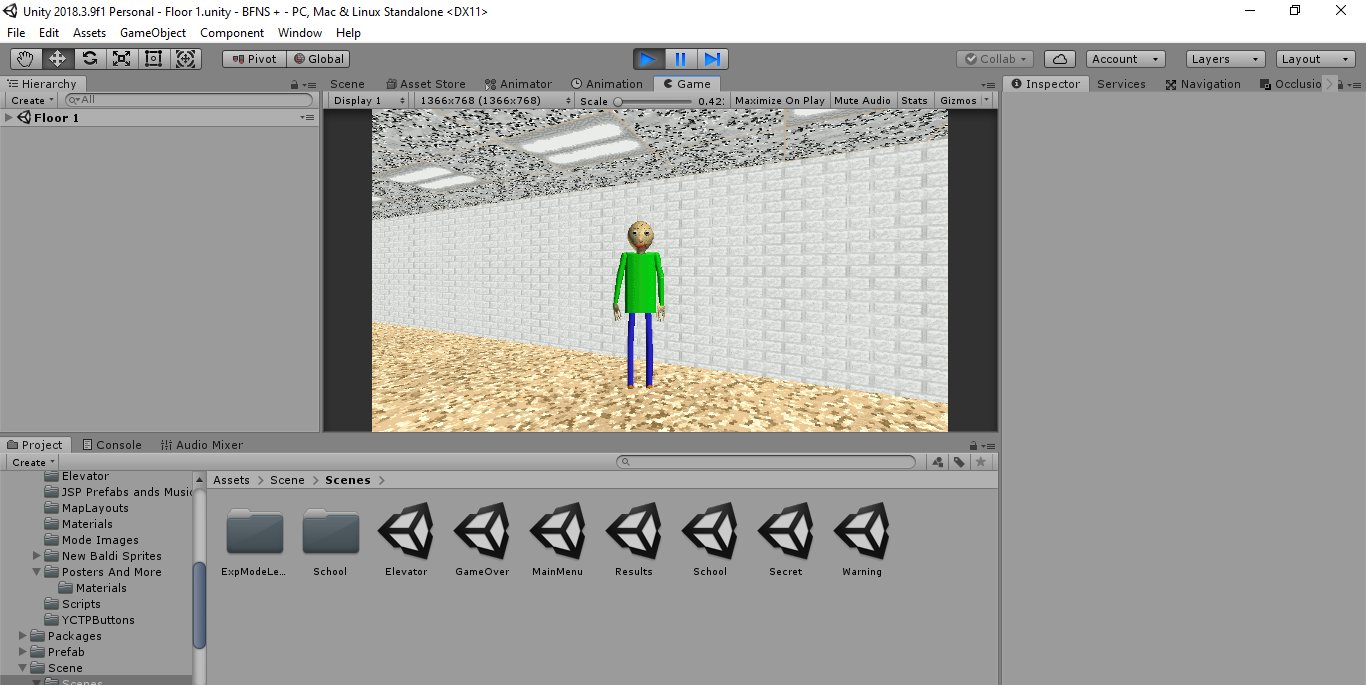This screenshot has height=685, width=1366.
Task: Open the Edit menu
Action: [49, 33]
